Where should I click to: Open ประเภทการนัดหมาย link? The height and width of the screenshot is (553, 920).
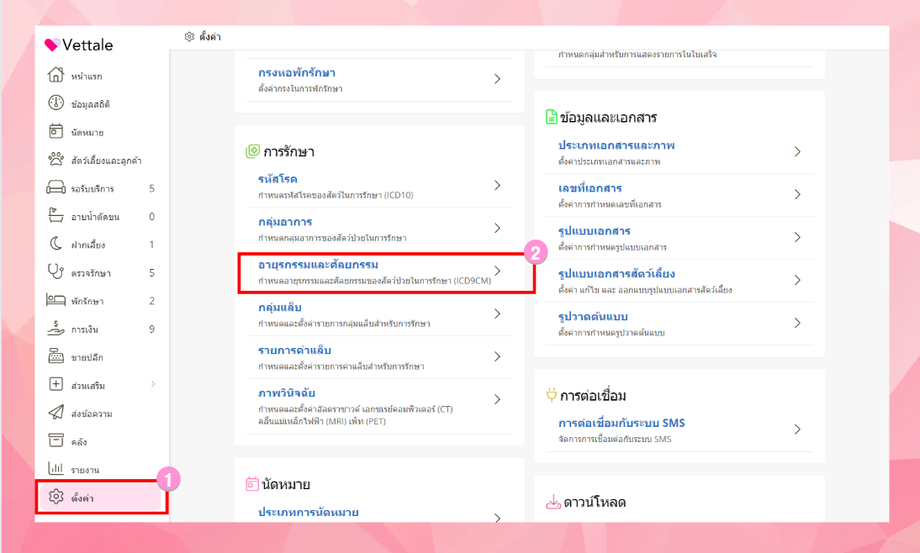309,512
